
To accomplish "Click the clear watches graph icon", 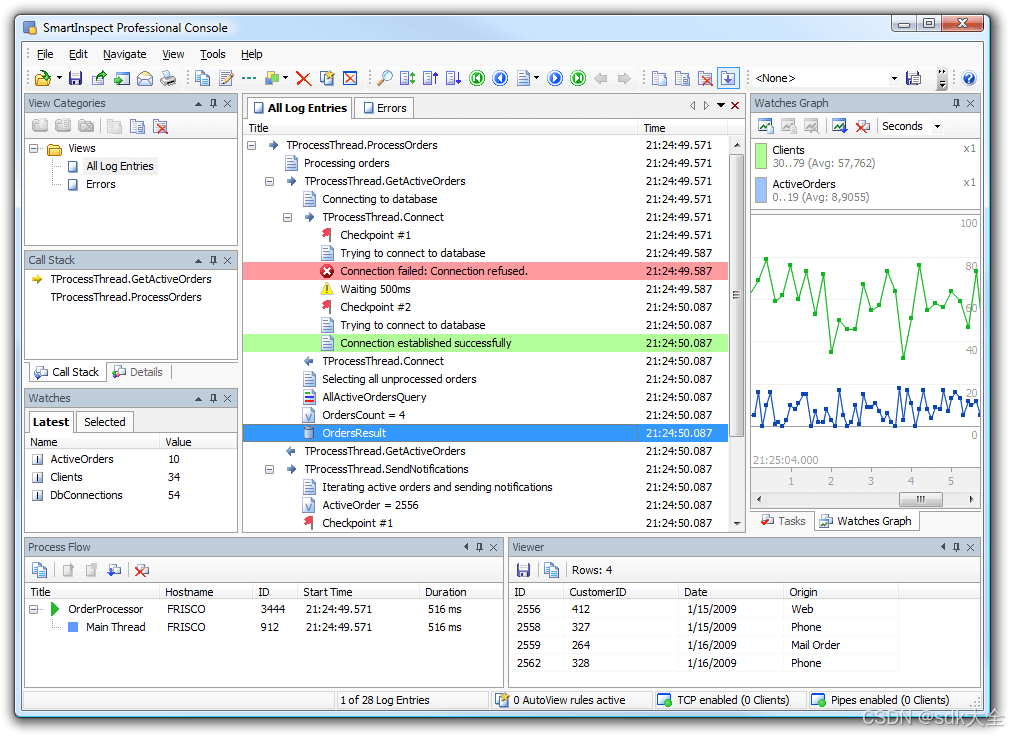I will pos(861,126).
